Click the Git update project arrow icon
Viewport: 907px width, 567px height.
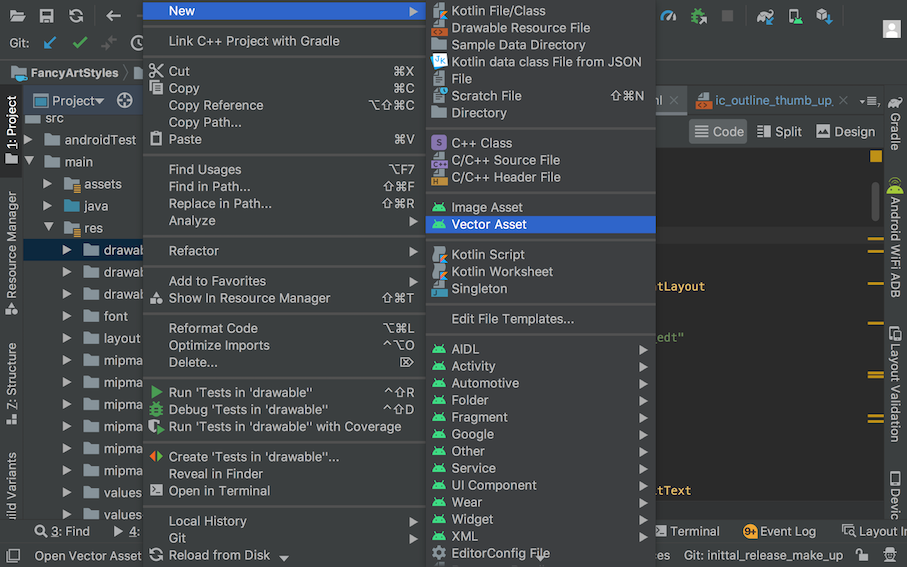tap(50, 43)
